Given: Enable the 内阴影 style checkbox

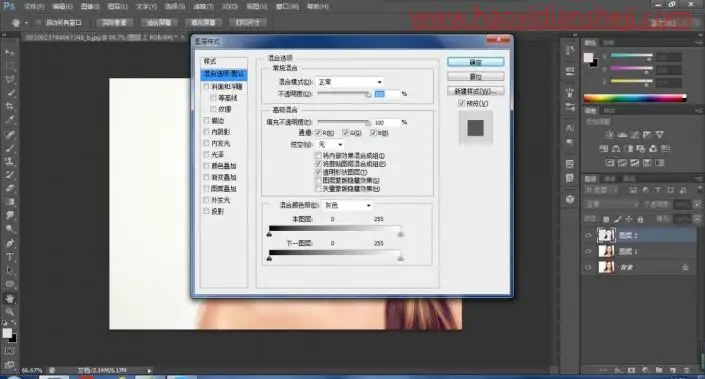Looking at the screenshot, I should point(206,132).
